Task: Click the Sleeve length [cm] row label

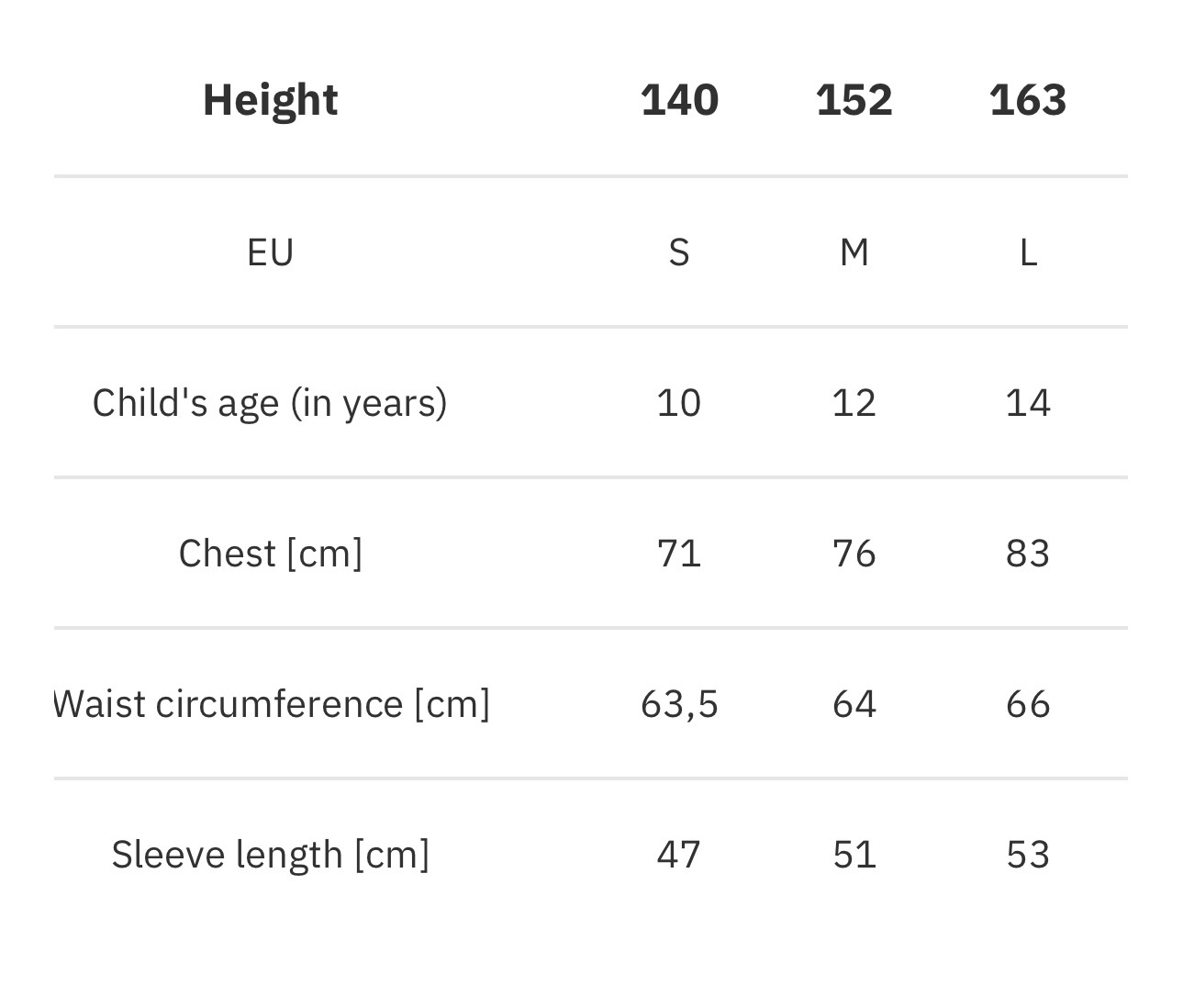Action: (270, 855)
